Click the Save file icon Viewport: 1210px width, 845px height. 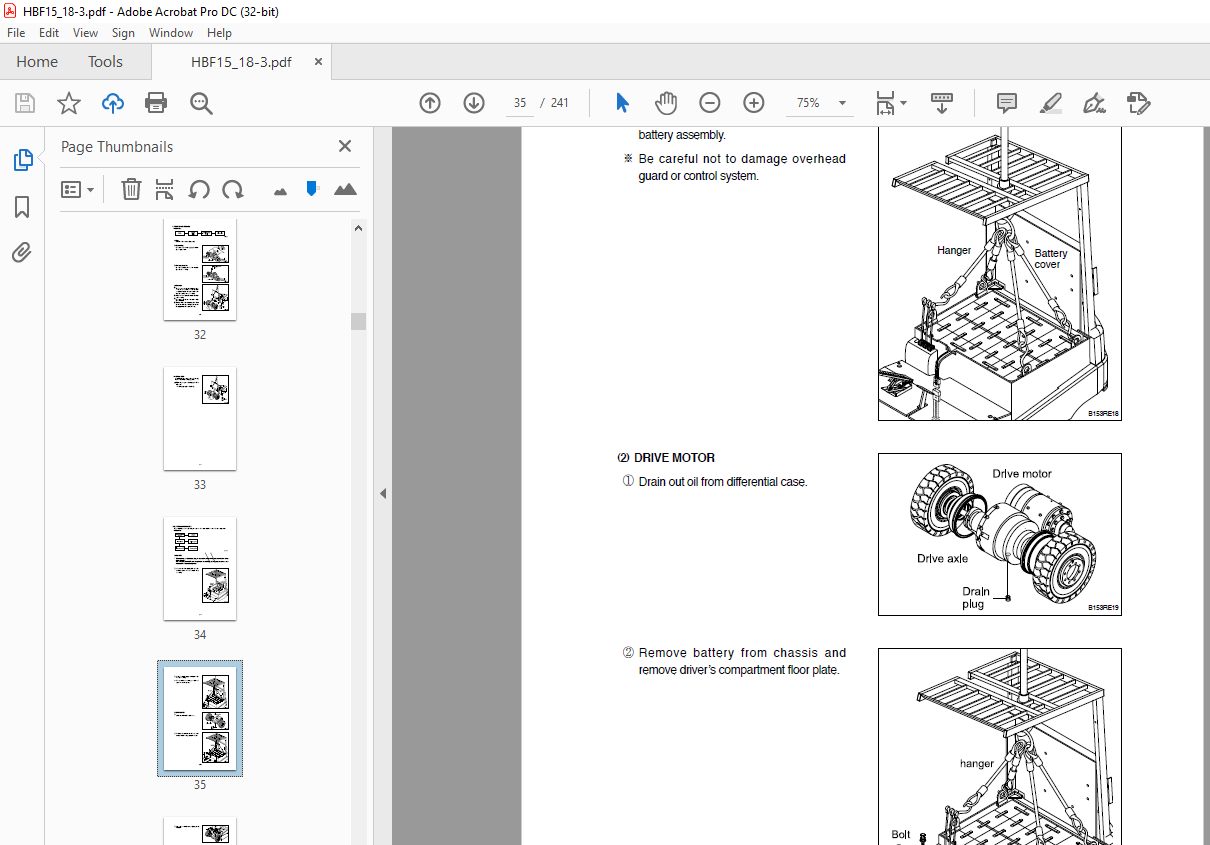pos(25,103)
